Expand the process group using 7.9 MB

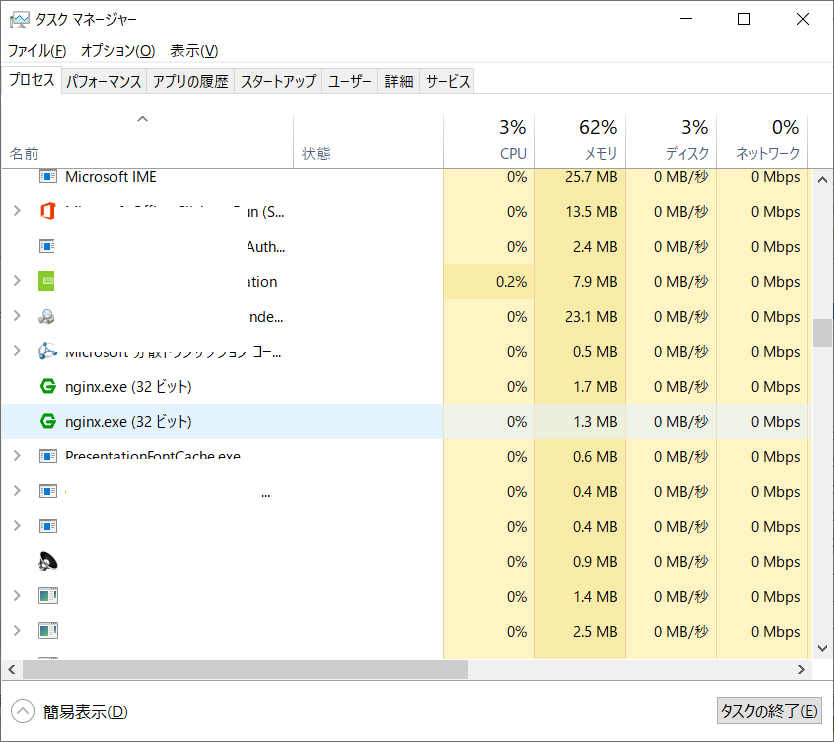17,280
